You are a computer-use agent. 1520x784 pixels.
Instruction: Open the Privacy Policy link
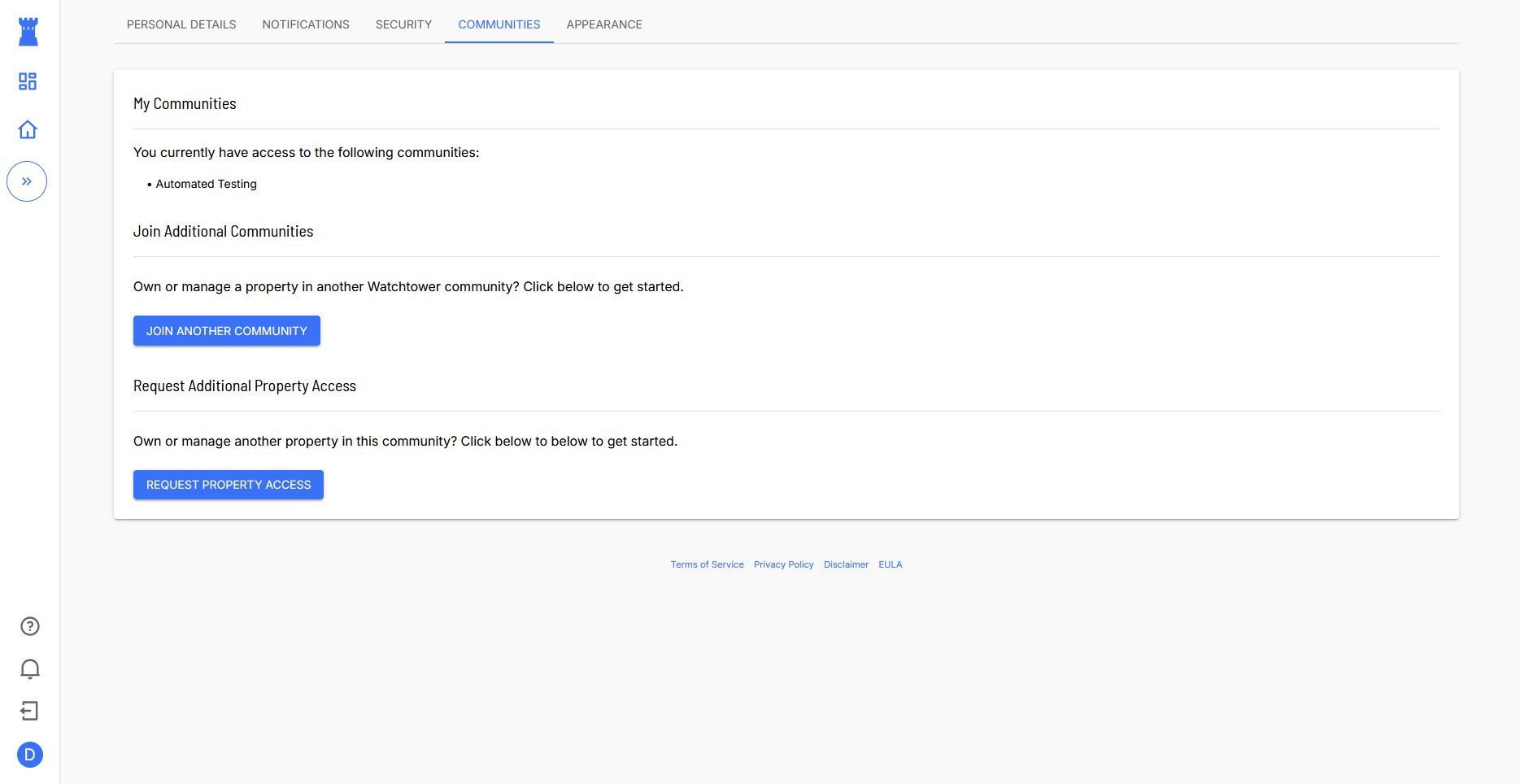pyautogui.click(x=783, y=564)
